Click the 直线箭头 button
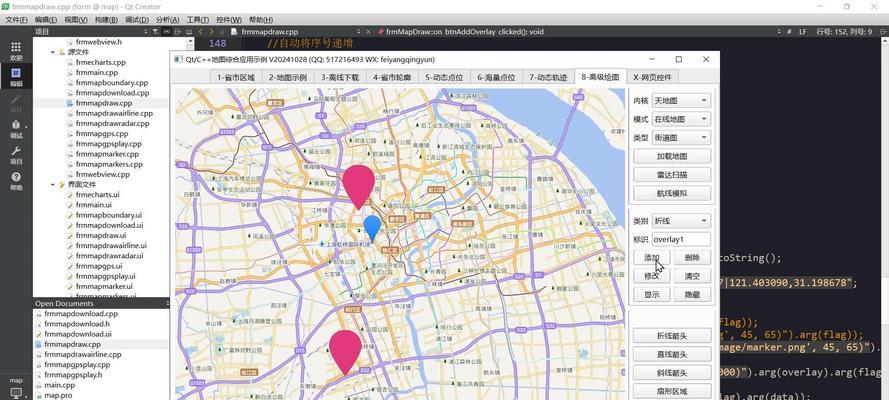This screenshot has height=400, width=889. tap(672, 354)
